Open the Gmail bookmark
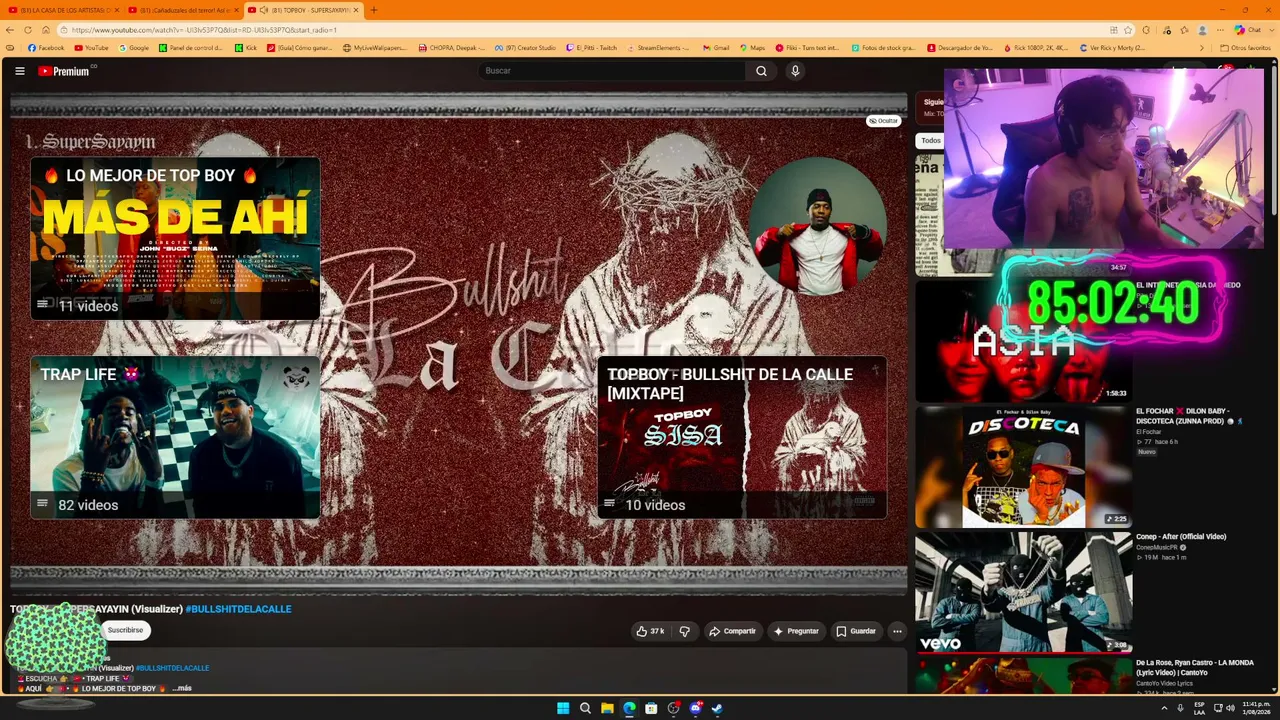Screen dimensions: 1280x720 click(x=716, y=48)
